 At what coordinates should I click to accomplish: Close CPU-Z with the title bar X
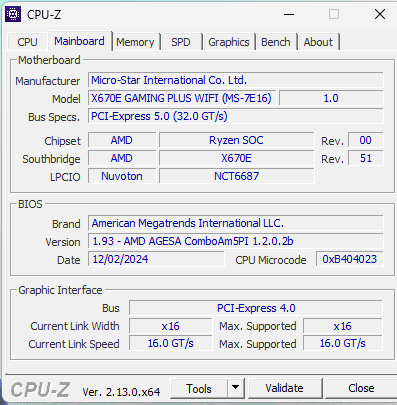[380, 14]
